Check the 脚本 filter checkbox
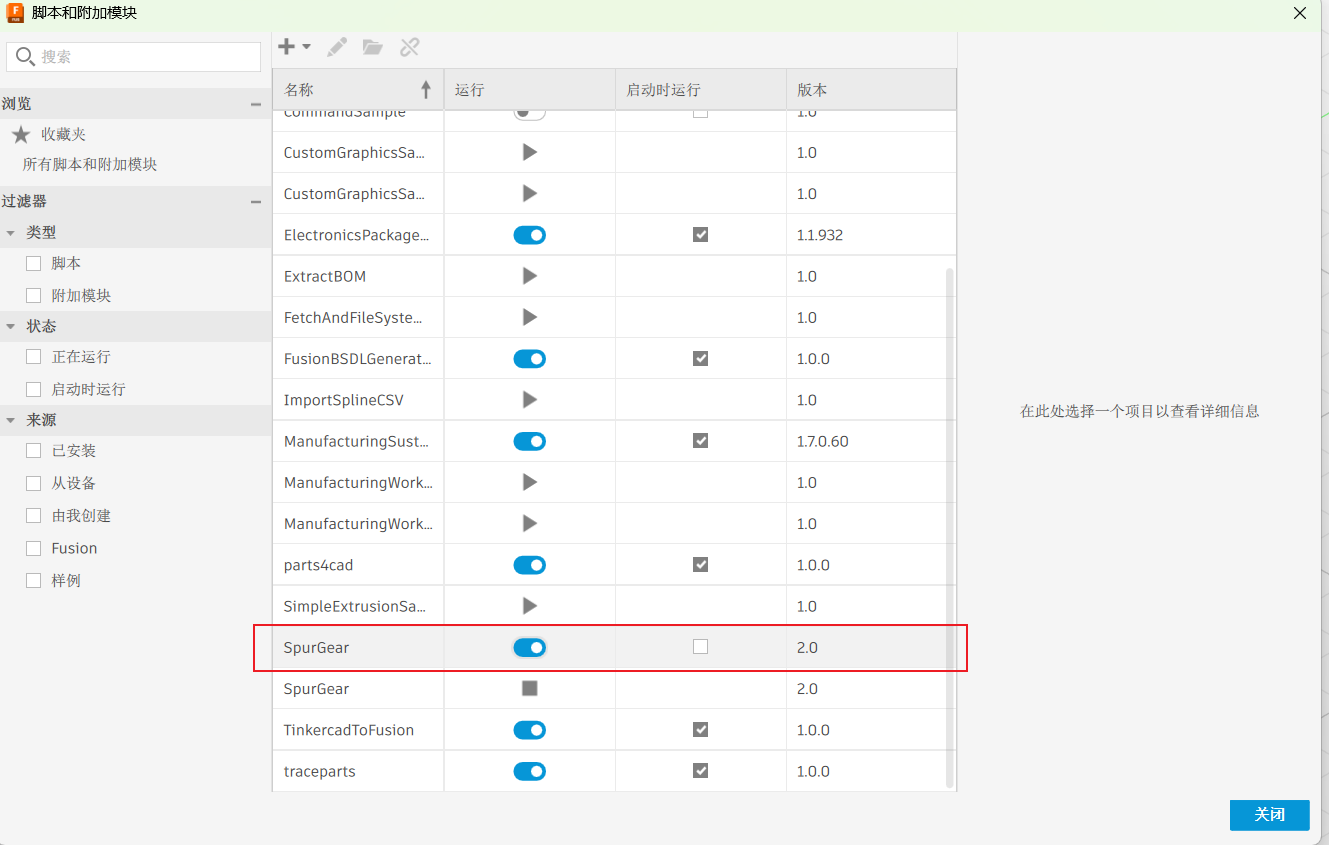 (x=34, y=264)
